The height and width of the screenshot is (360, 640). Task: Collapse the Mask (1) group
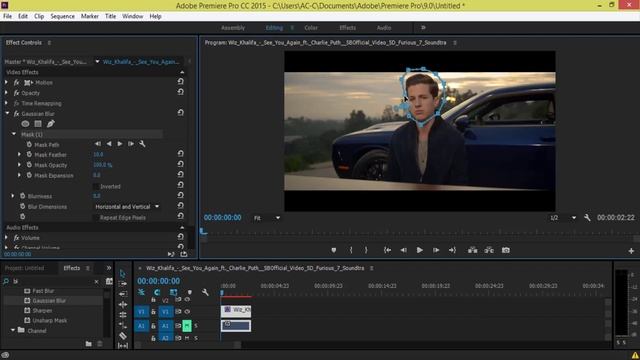point(14,133)
